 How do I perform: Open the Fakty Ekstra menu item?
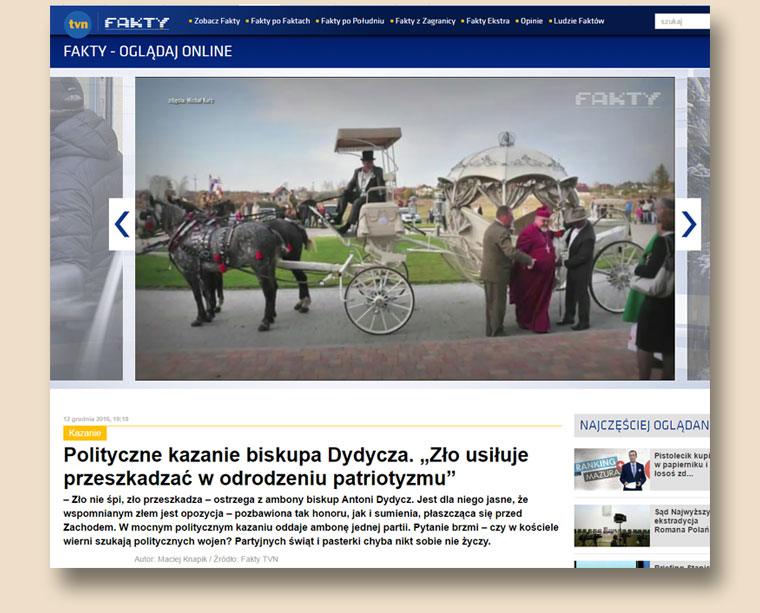[x=488, y=21]
